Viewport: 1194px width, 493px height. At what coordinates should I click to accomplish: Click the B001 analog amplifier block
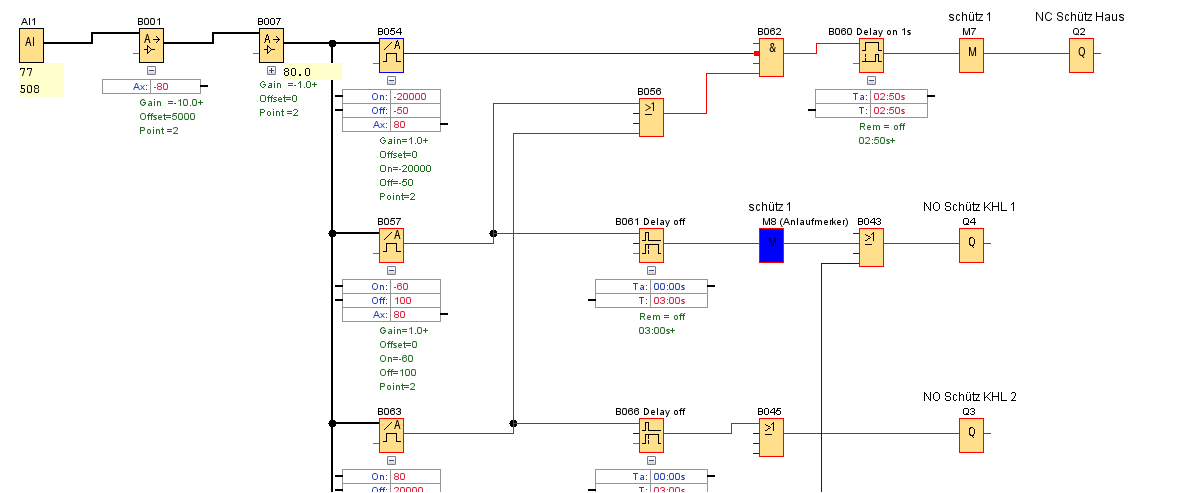click(151, 44)
